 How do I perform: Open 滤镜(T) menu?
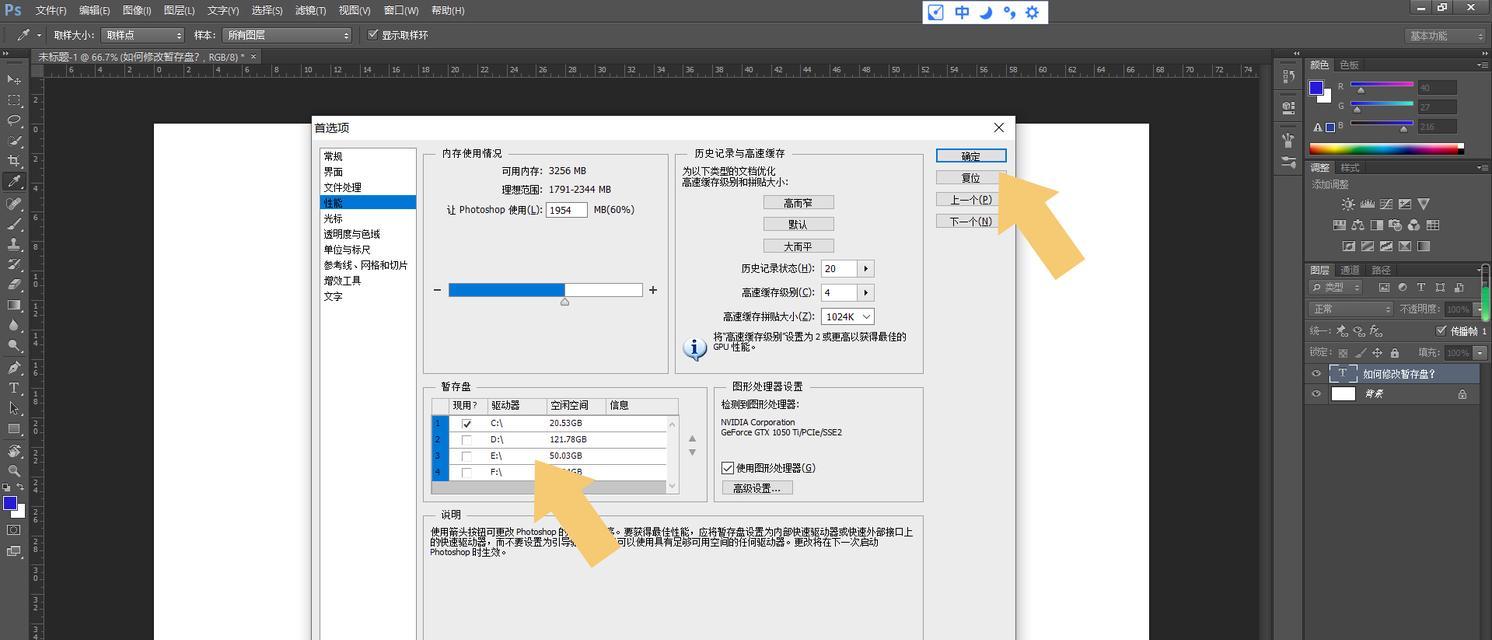311,10
